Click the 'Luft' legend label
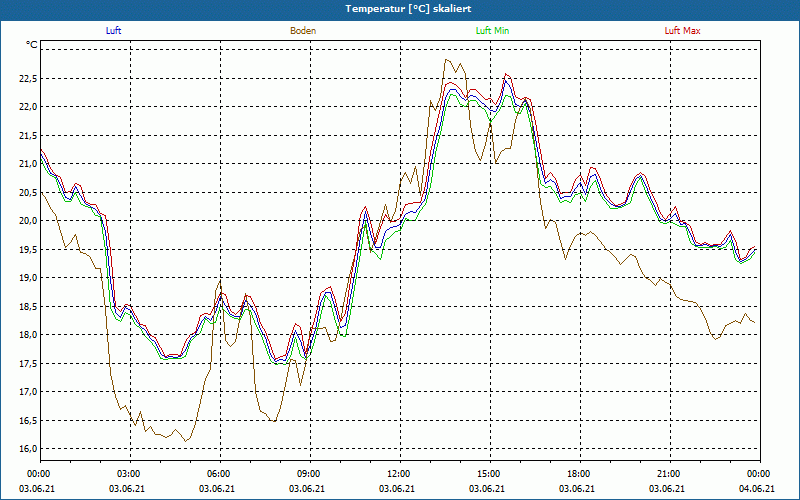The height and width of the screenshot is (500, 800). click(113, 31)
